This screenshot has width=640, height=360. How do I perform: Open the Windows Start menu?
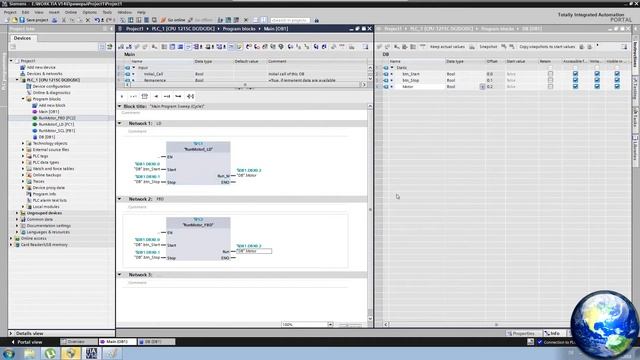(9, 353)
